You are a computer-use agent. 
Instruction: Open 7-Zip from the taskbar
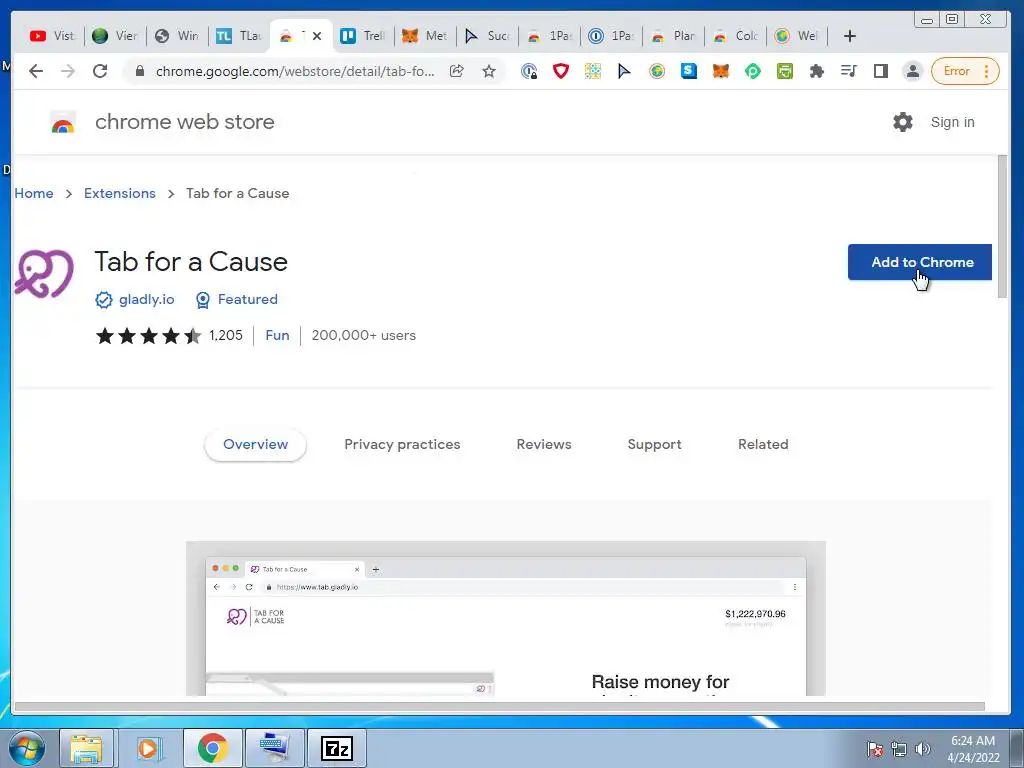[337, 748]
